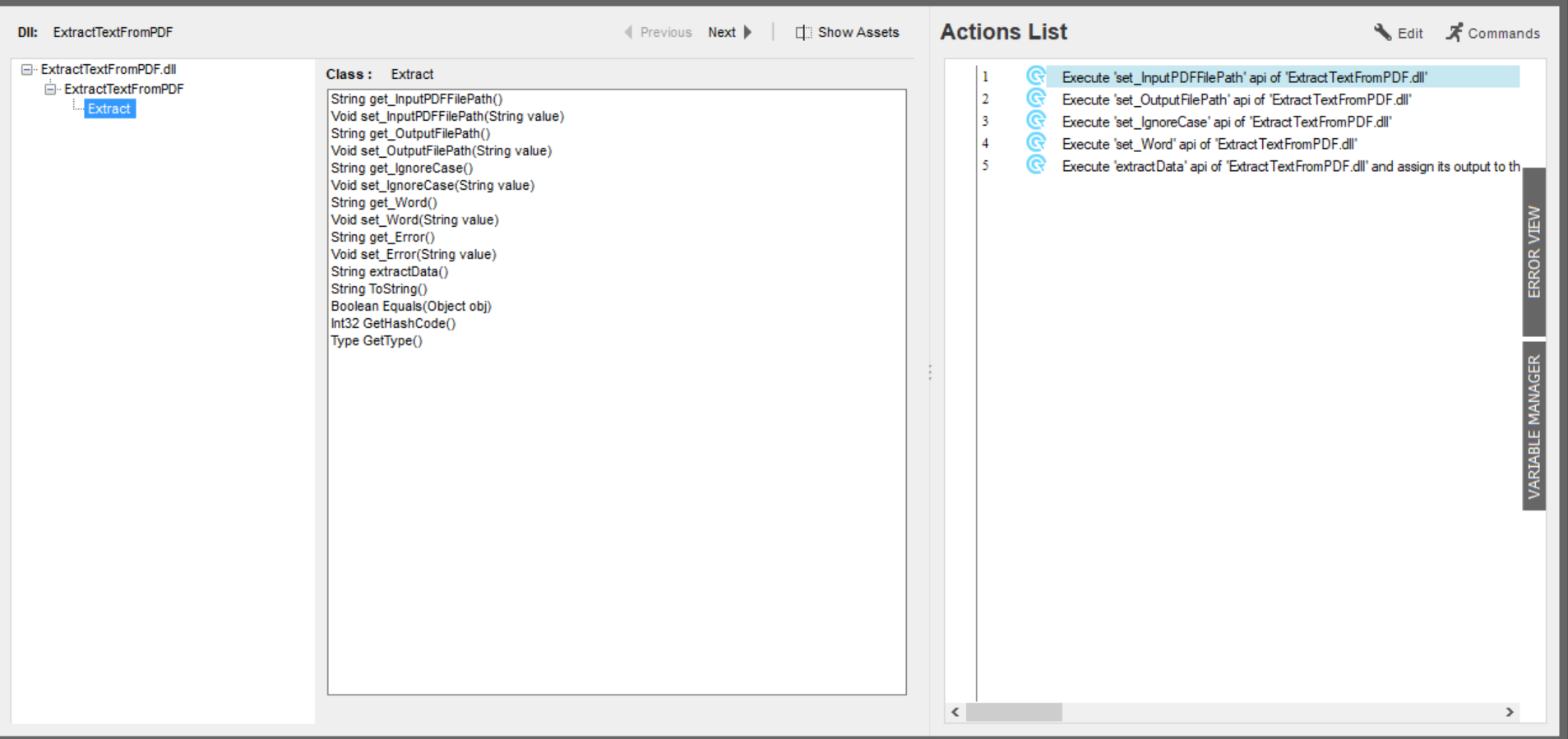The width and height of the screenshot is (1568, 739).
Task: Click line number 4 in Actions List
Action: click(x=985, y=143)
